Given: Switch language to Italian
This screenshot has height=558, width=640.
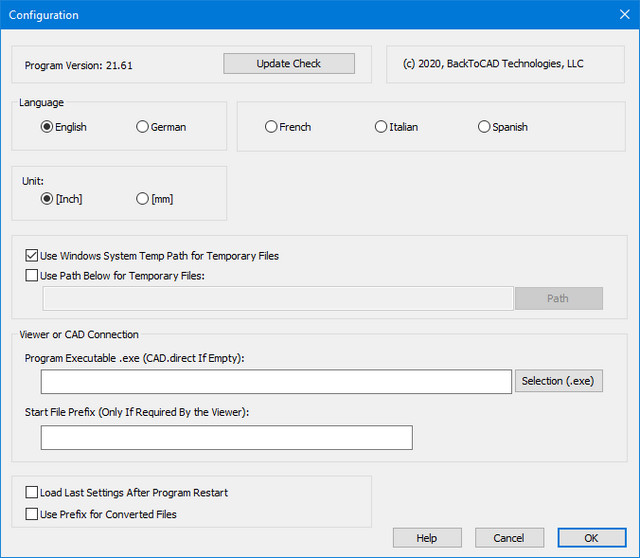Looking at the screenshot, I should coord(381,127).
